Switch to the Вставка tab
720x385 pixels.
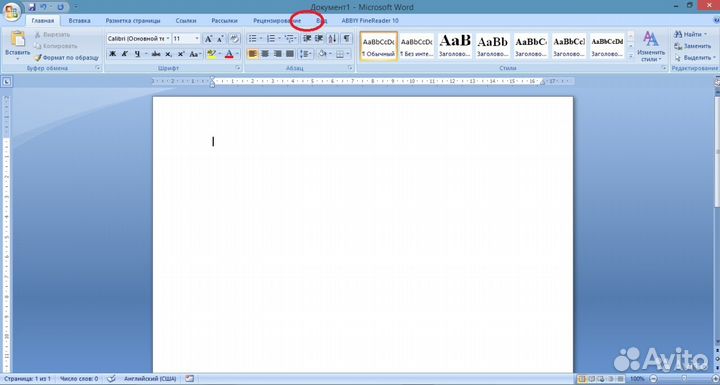pos(79,21)
